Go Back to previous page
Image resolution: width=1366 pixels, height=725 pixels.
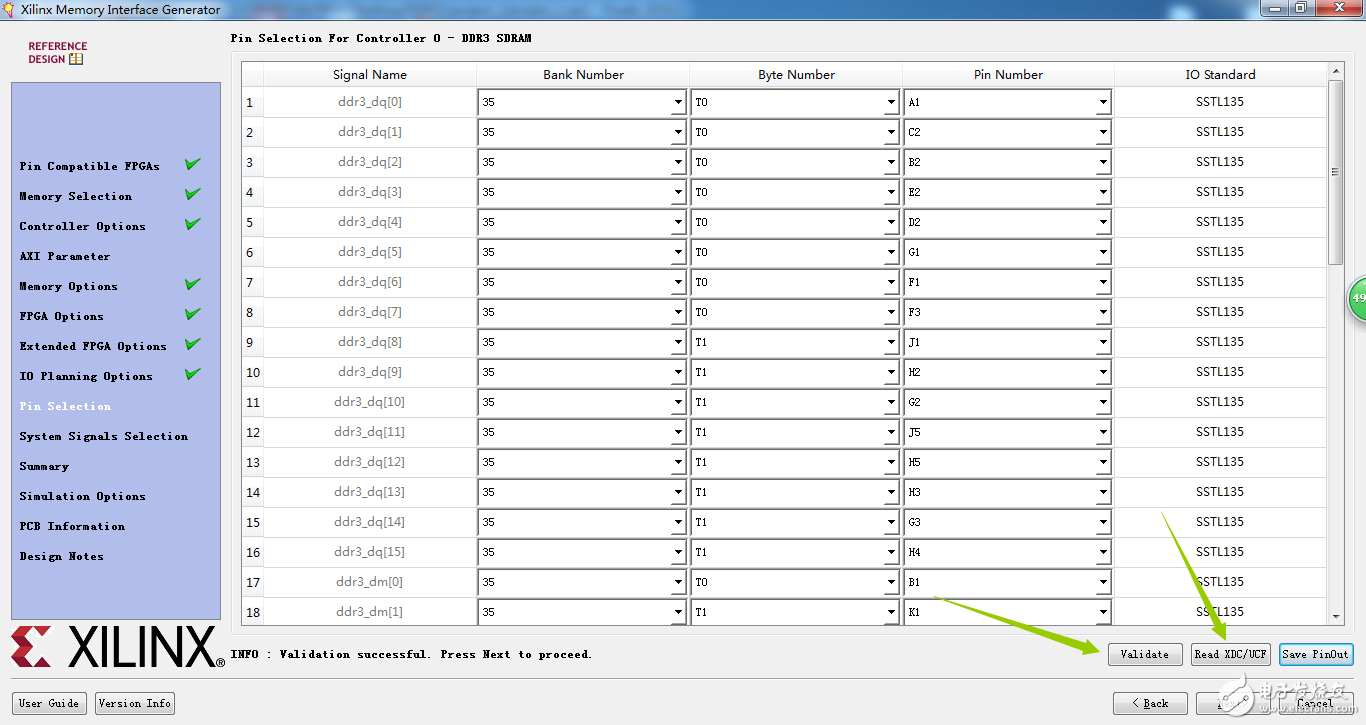(x=1150, y=703)
